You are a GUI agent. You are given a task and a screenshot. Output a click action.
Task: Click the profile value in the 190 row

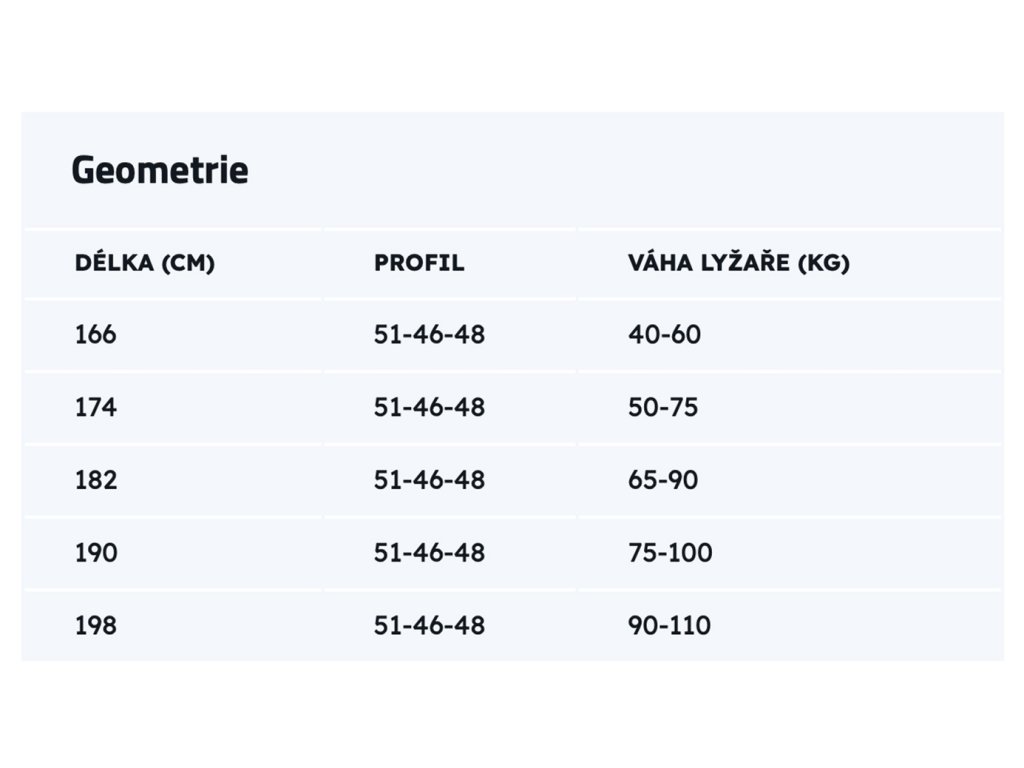pyautogui.click(x=429, y=553)
